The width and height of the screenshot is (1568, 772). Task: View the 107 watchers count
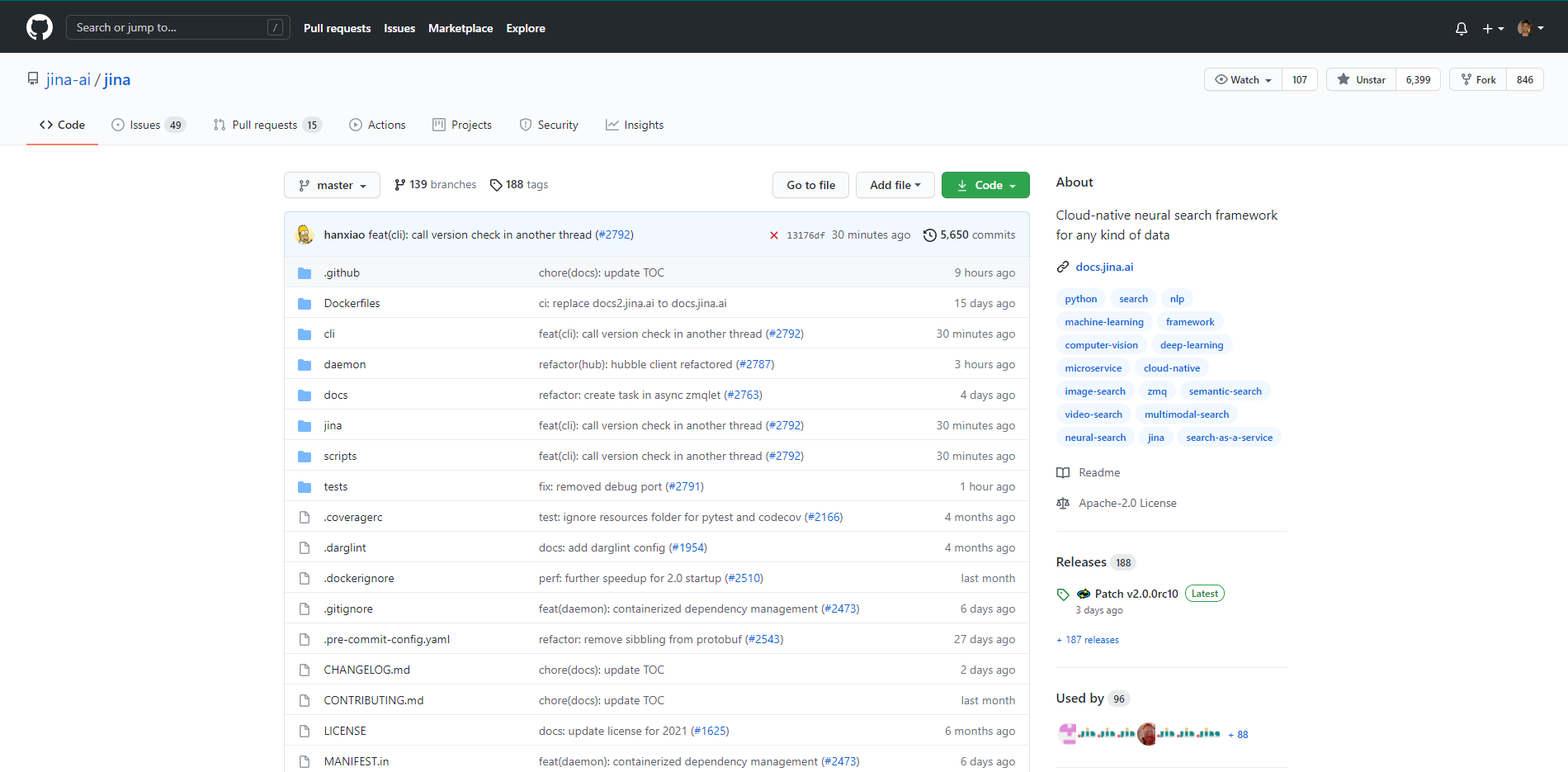coord(1300,79)
